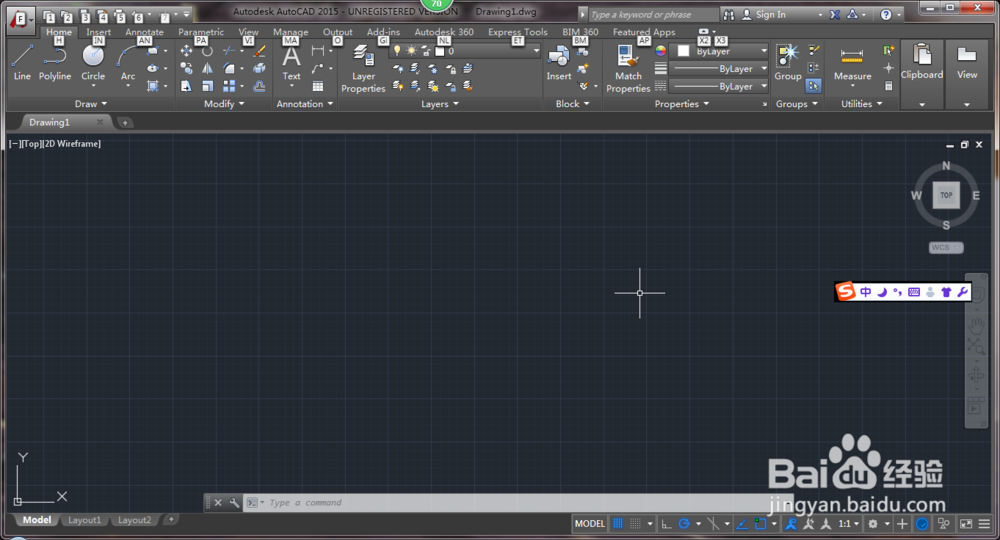Switch to the Insert ribbon tab
Image resolution: width=1000 pixels, height=540 pixels.
coord(98,32)
